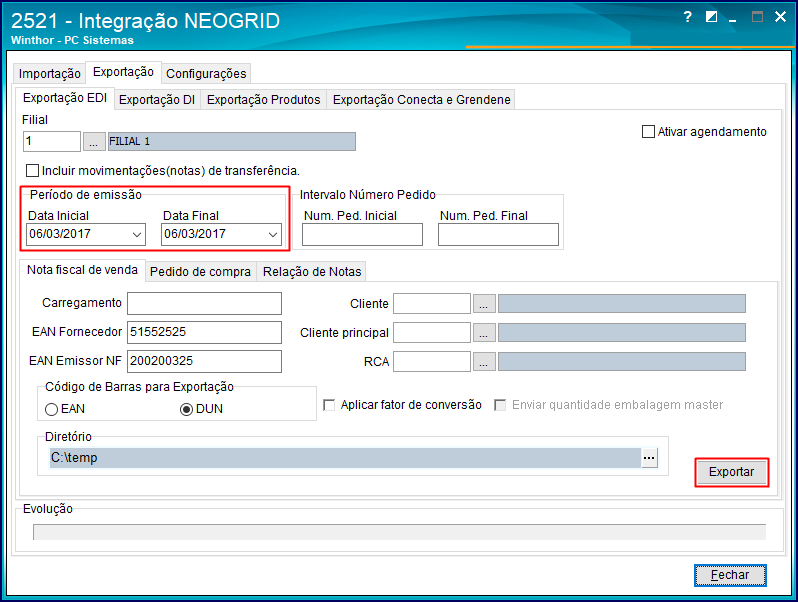Click the Diretório path field C:\temp
The width and height of the screenshot is (798, 602).
pyautogui.click(x=345, y=458)
